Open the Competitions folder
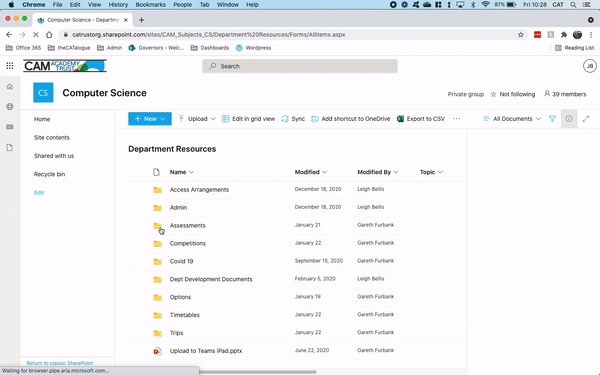The height and width of the screenshot is (375, 600). pyautogui.click(x=188, y=243)
